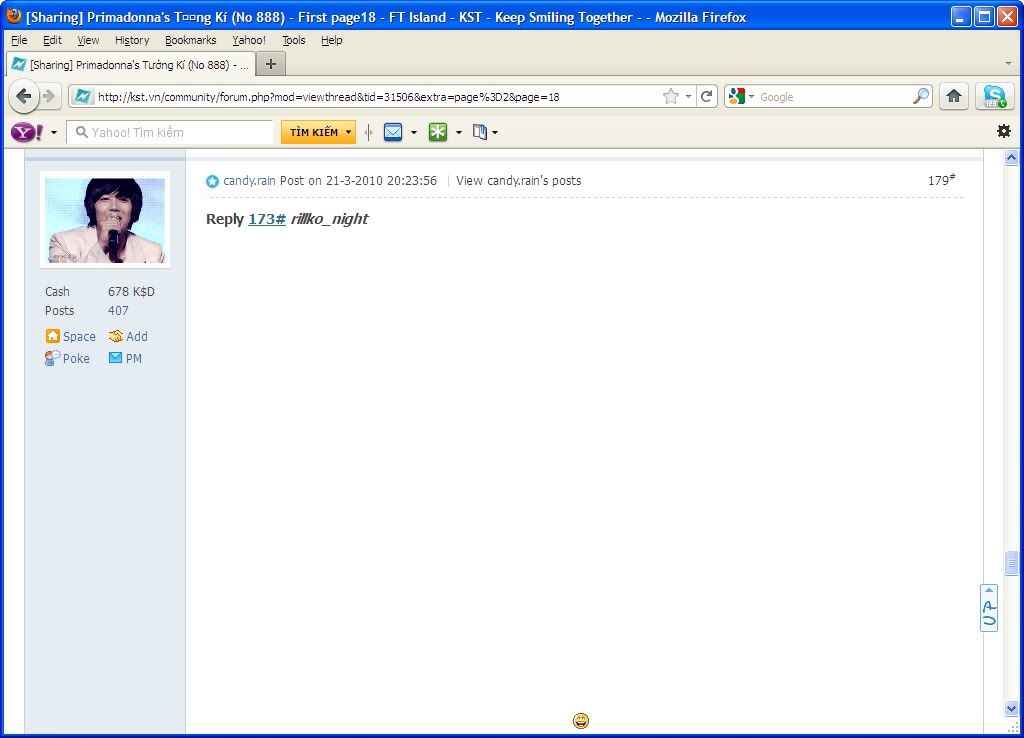Click the URL address bar
The image size is (1024, 738).
pyautogui.click(x=379, y=97)
